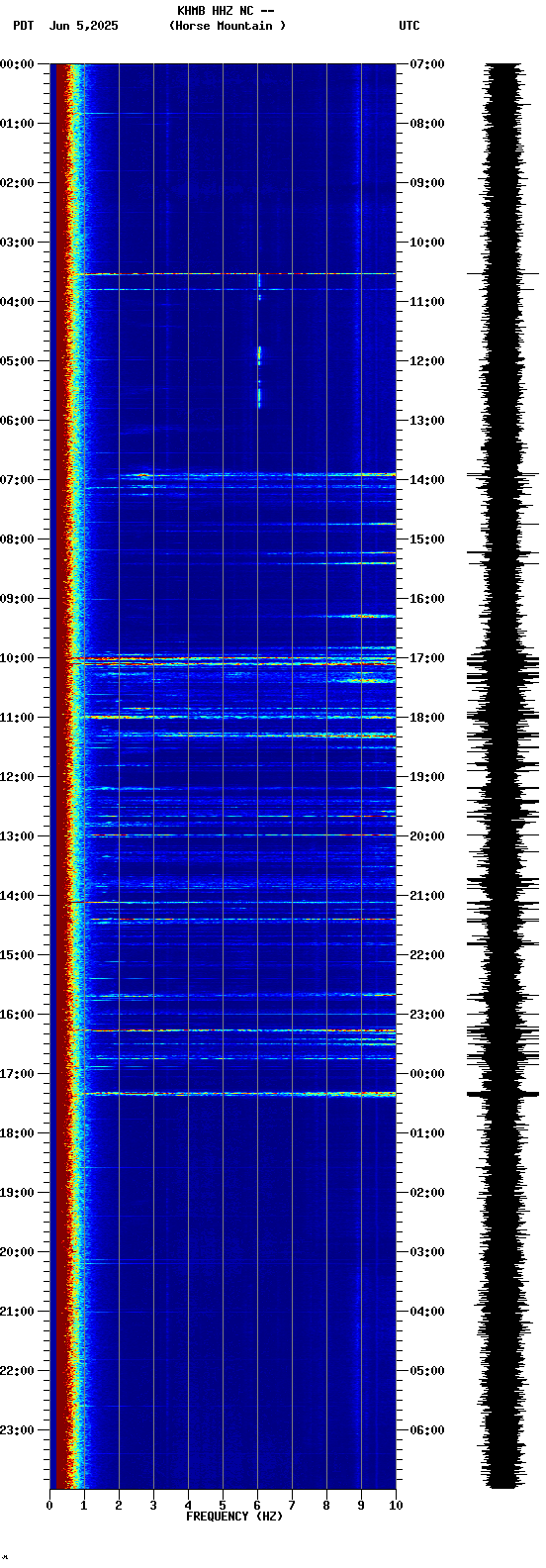Click the PDT time label '23:00'

tap(18, 1430)
